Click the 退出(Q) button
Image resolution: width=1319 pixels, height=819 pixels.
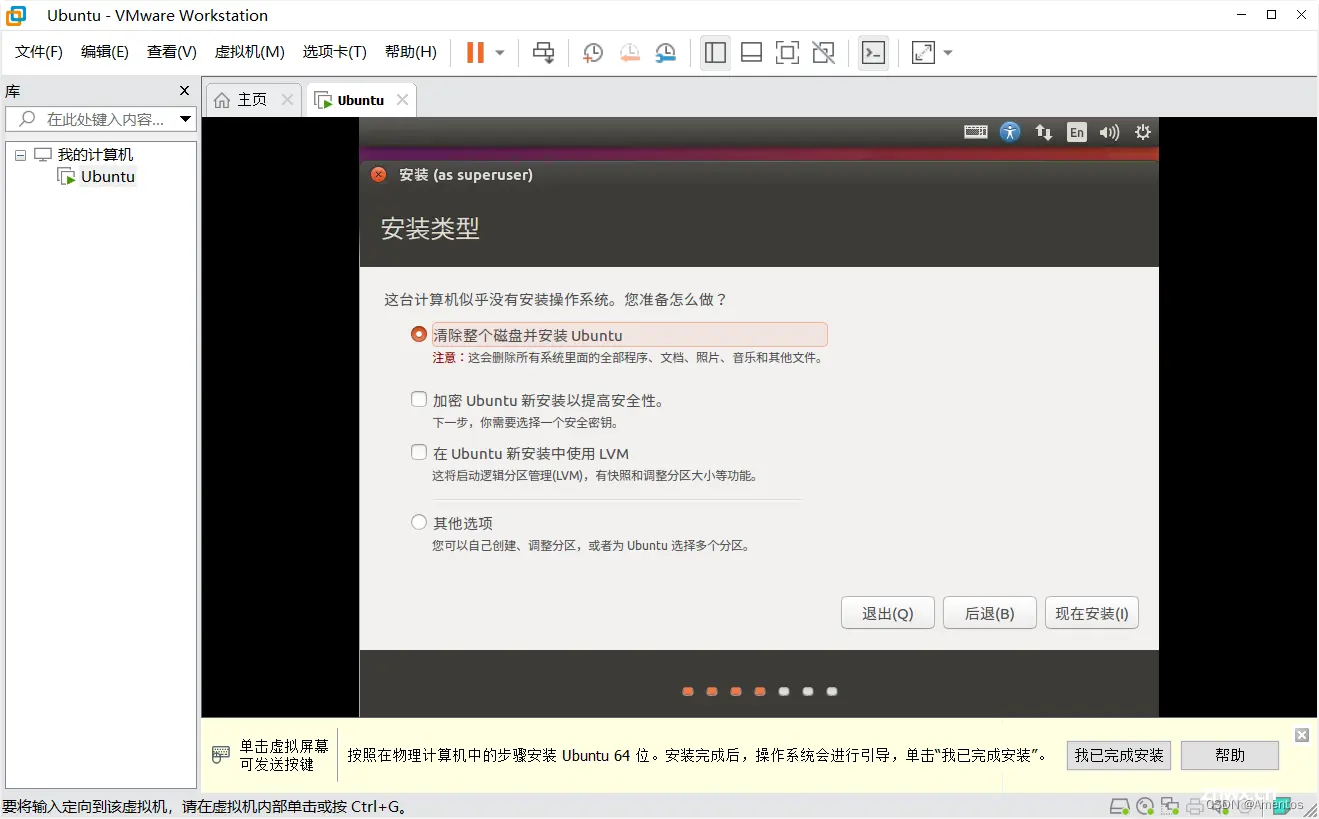point(888,613)
